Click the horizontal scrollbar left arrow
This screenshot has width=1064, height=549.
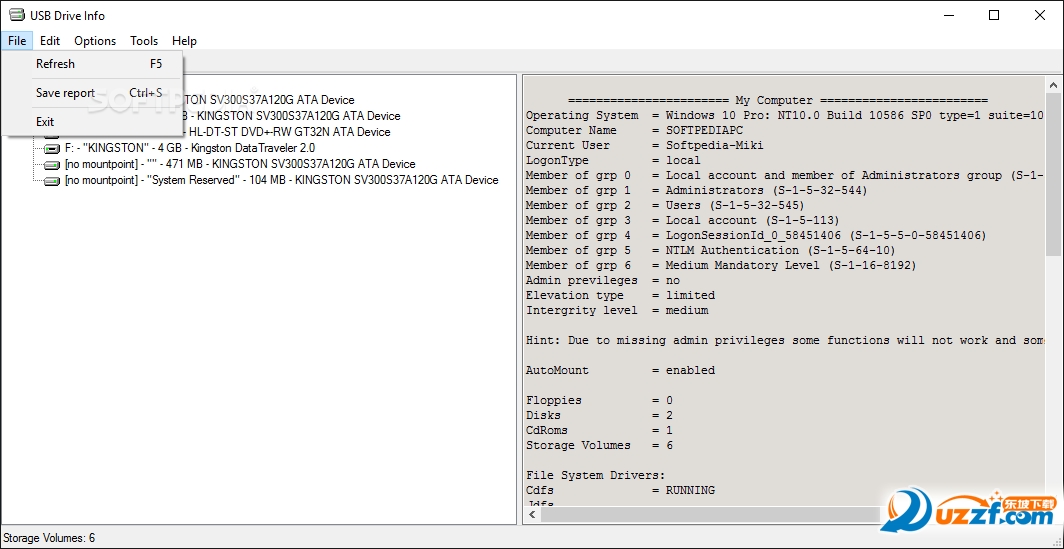click(533, 515)
